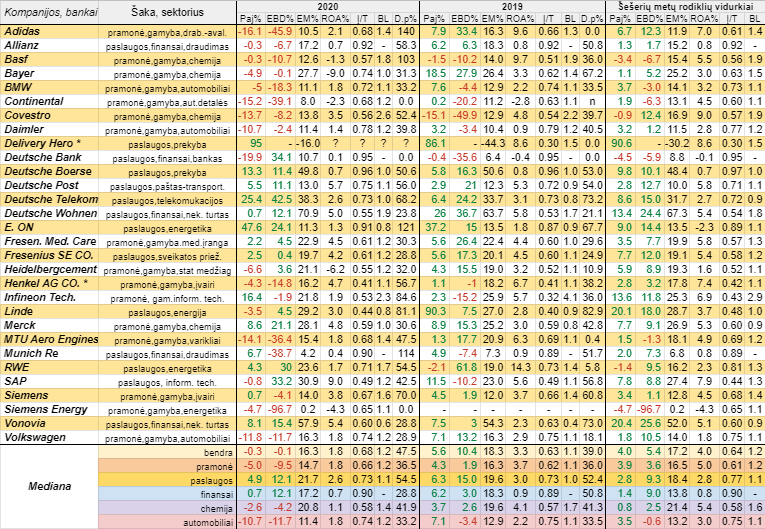Select the automobiliai median row label

[x=208, y=523]
